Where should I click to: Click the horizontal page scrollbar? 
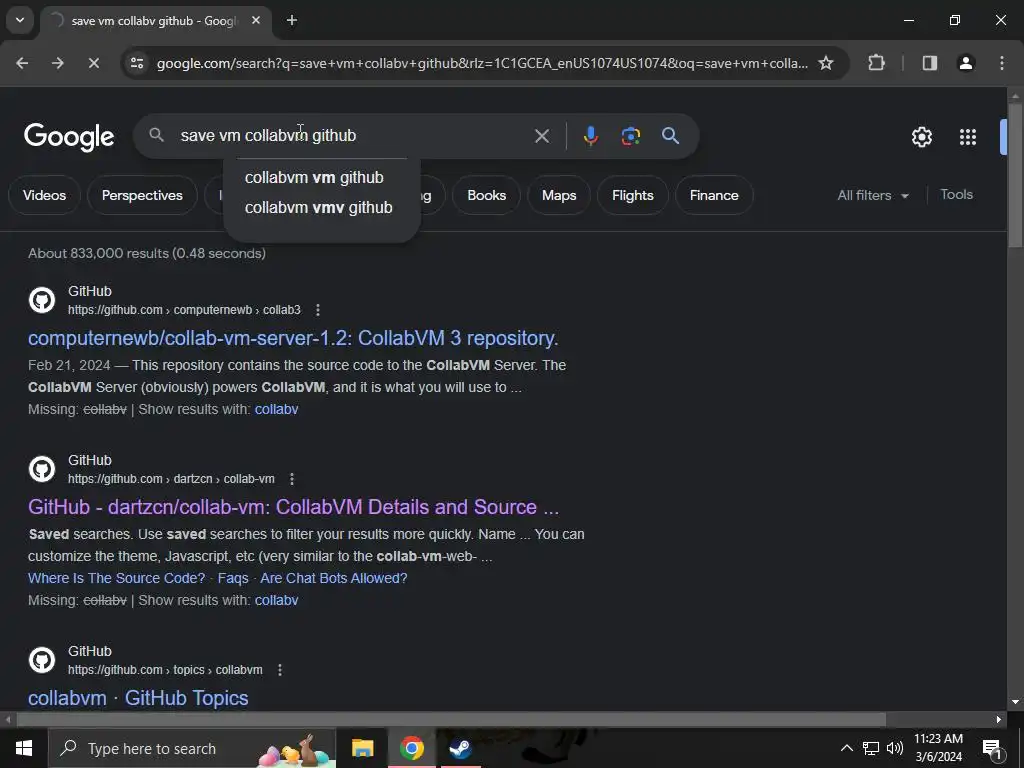click(x=451, y=720)
